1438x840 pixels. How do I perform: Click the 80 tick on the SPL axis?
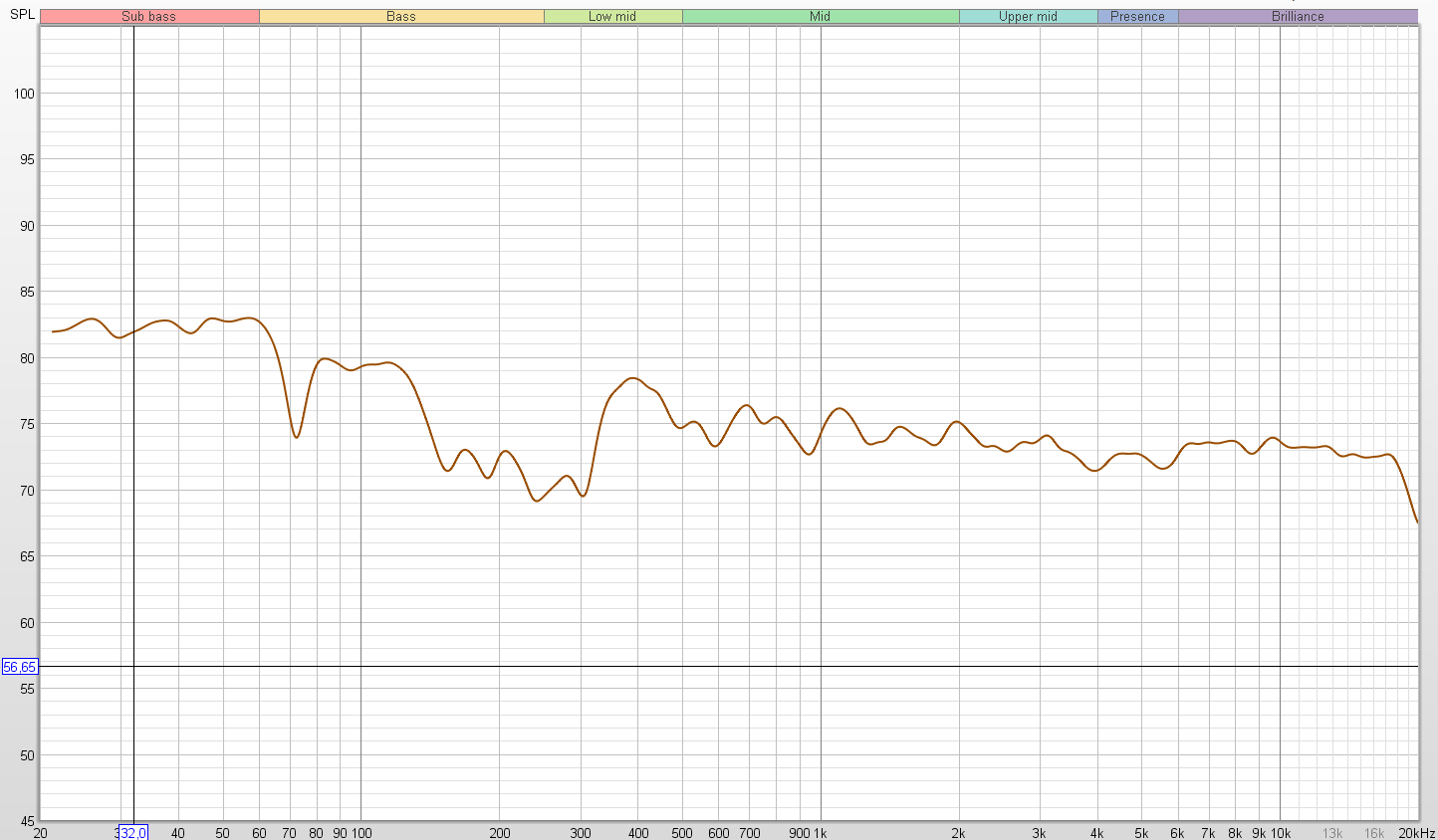tap(26, 358)
